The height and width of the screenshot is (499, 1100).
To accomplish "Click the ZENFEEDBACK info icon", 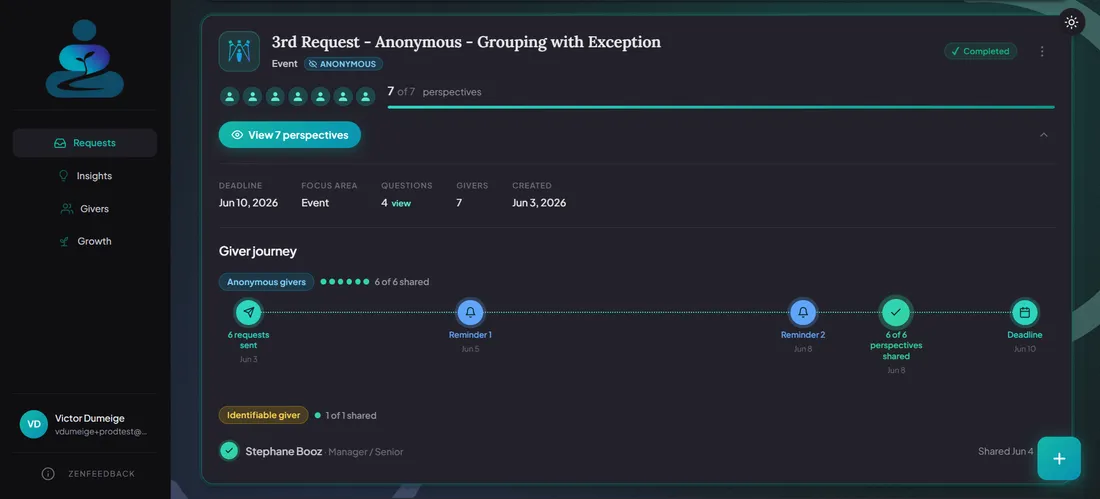I will (x=48, y=474).
